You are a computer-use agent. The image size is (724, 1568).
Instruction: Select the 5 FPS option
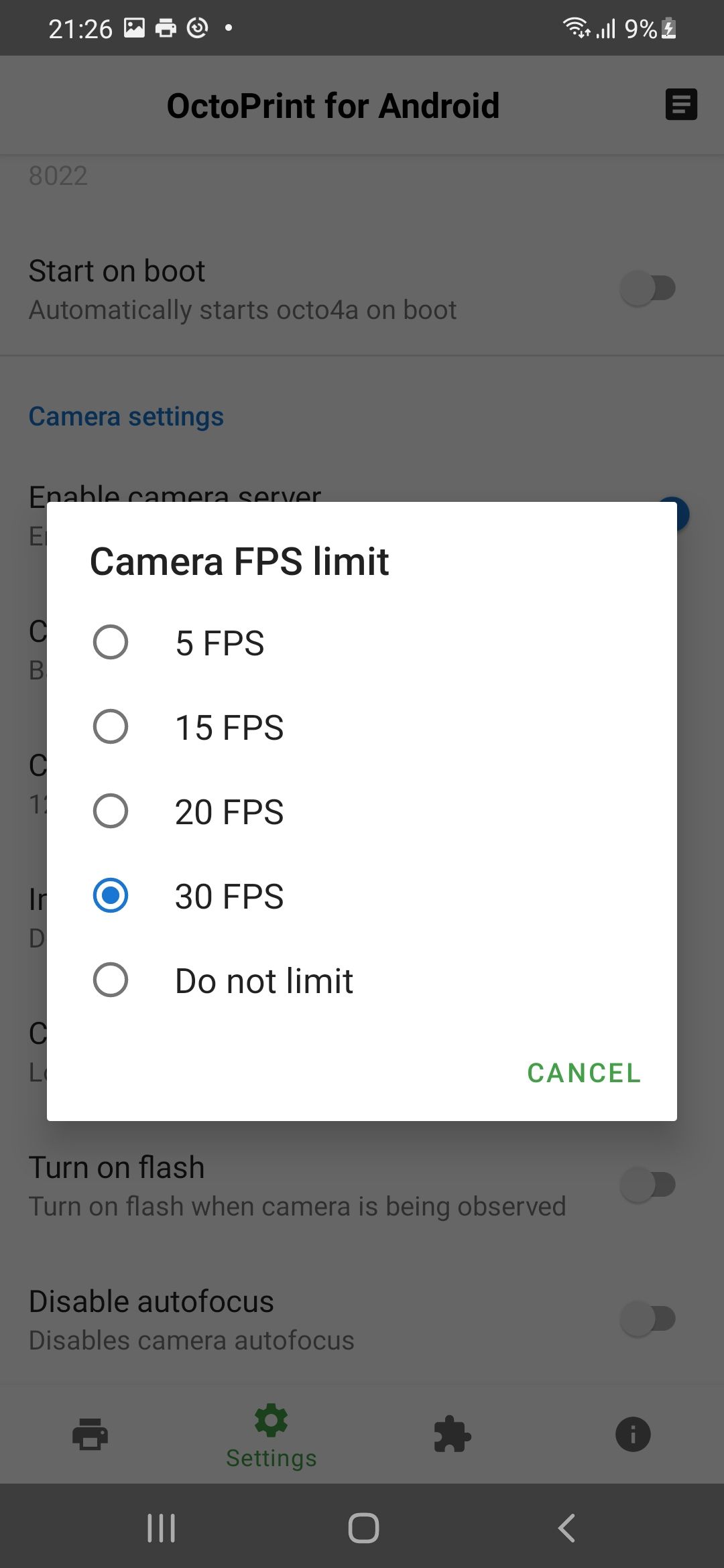click(111, 643)
